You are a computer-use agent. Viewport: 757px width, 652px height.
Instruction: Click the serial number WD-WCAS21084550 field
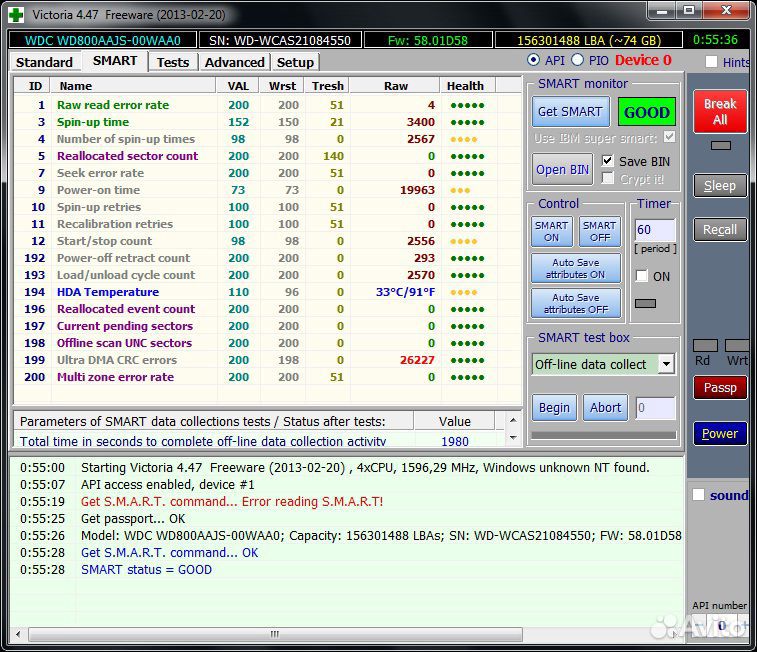pos(280,40)
